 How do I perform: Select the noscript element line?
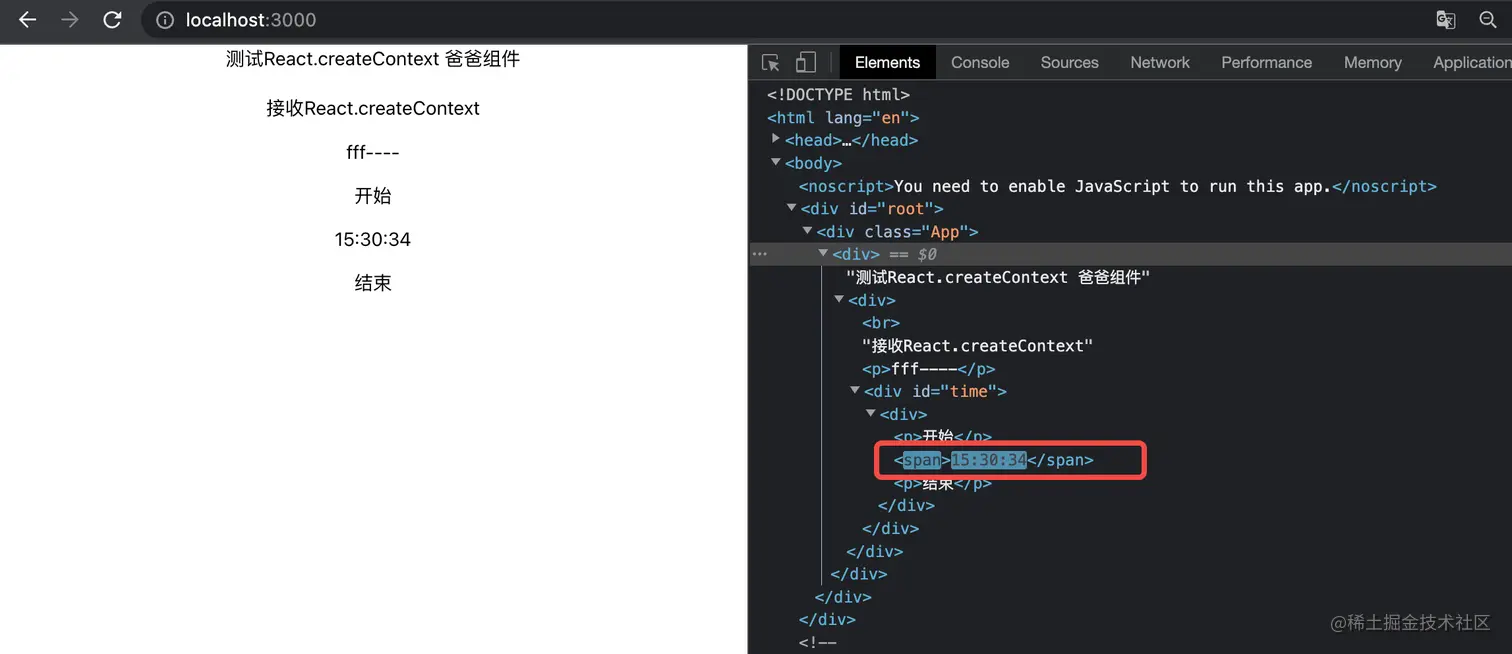tap(1118, 186)
